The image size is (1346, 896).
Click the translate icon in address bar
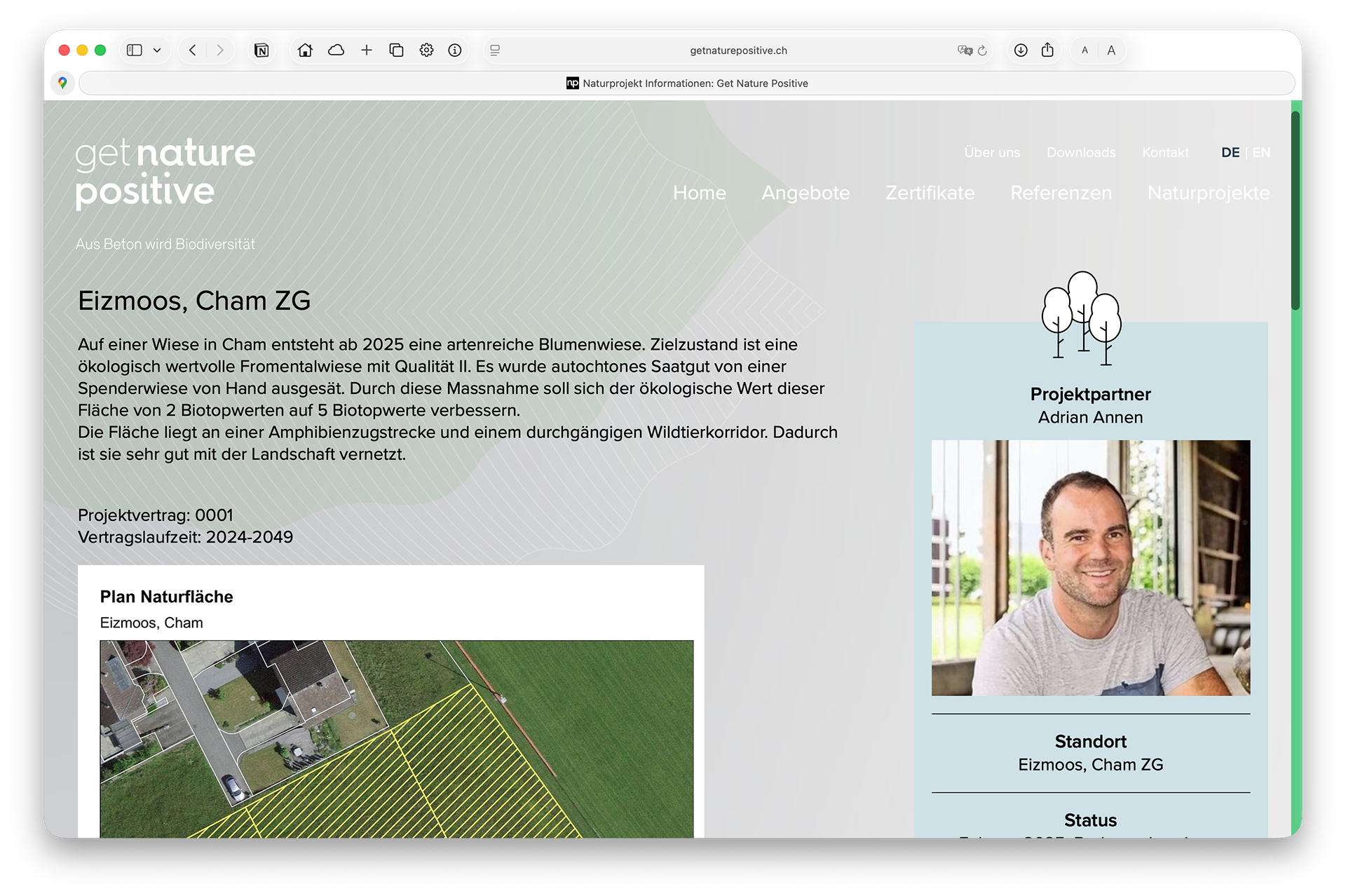pyautogui.click(x=965, y=50)
